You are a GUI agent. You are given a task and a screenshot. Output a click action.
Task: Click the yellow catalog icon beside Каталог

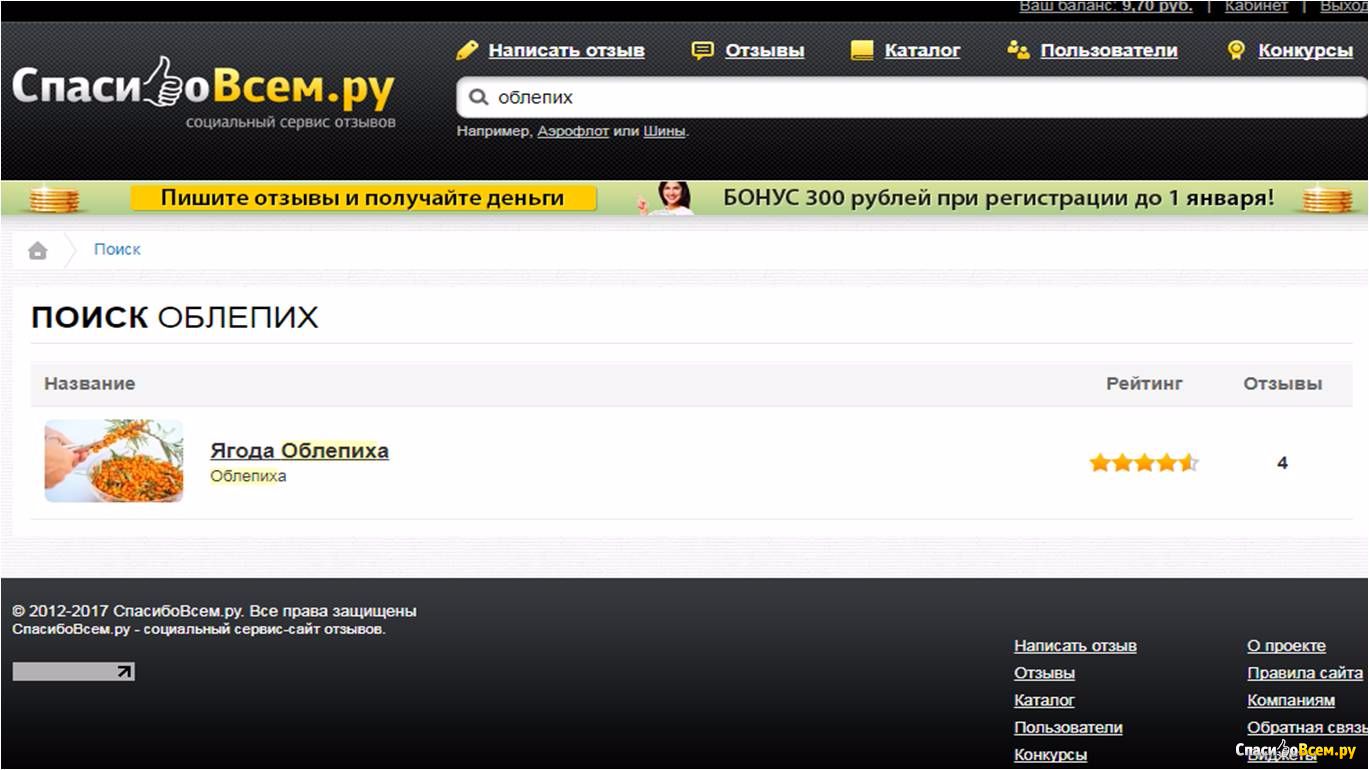click(862, 50)
